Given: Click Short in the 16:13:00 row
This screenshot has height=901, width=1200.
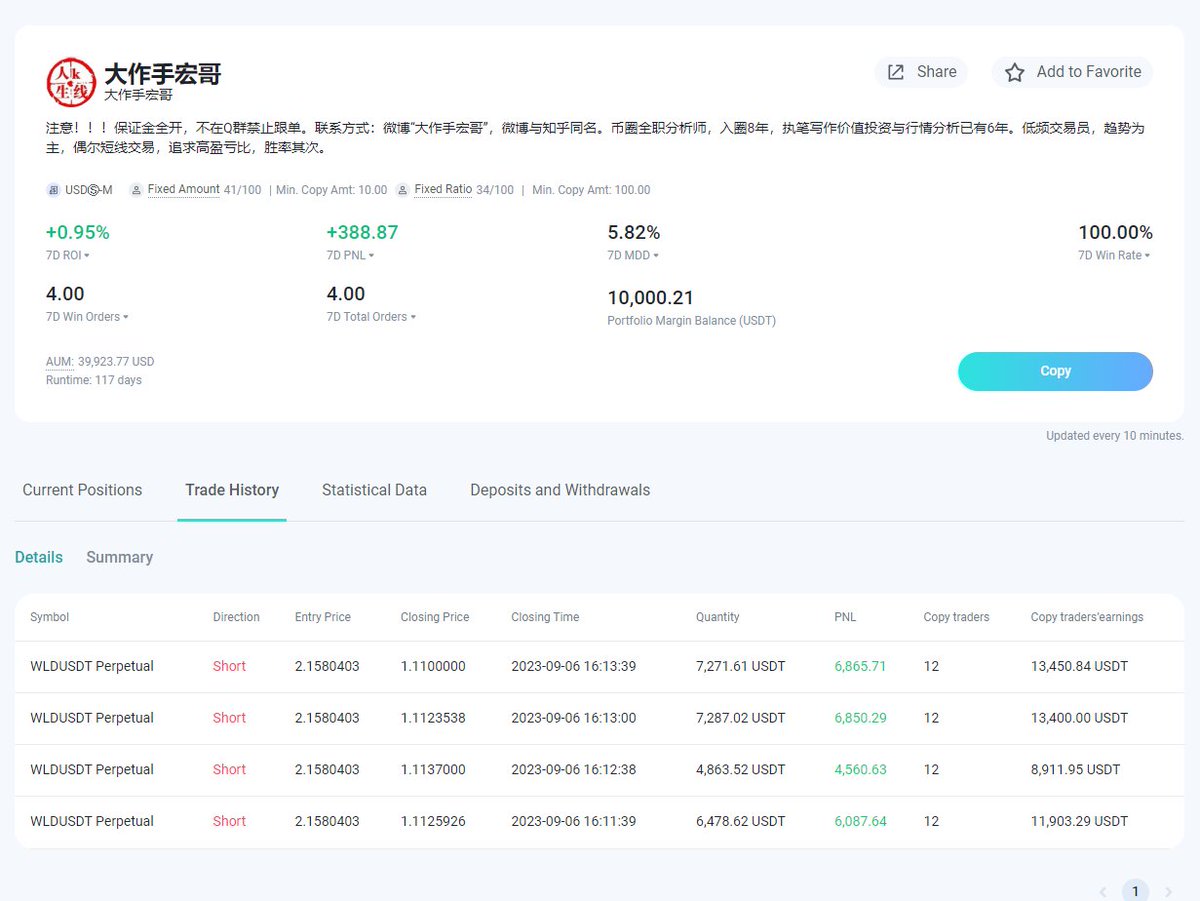Looking at the screenshot, I should pyautogui.click(x=229, y=718).
